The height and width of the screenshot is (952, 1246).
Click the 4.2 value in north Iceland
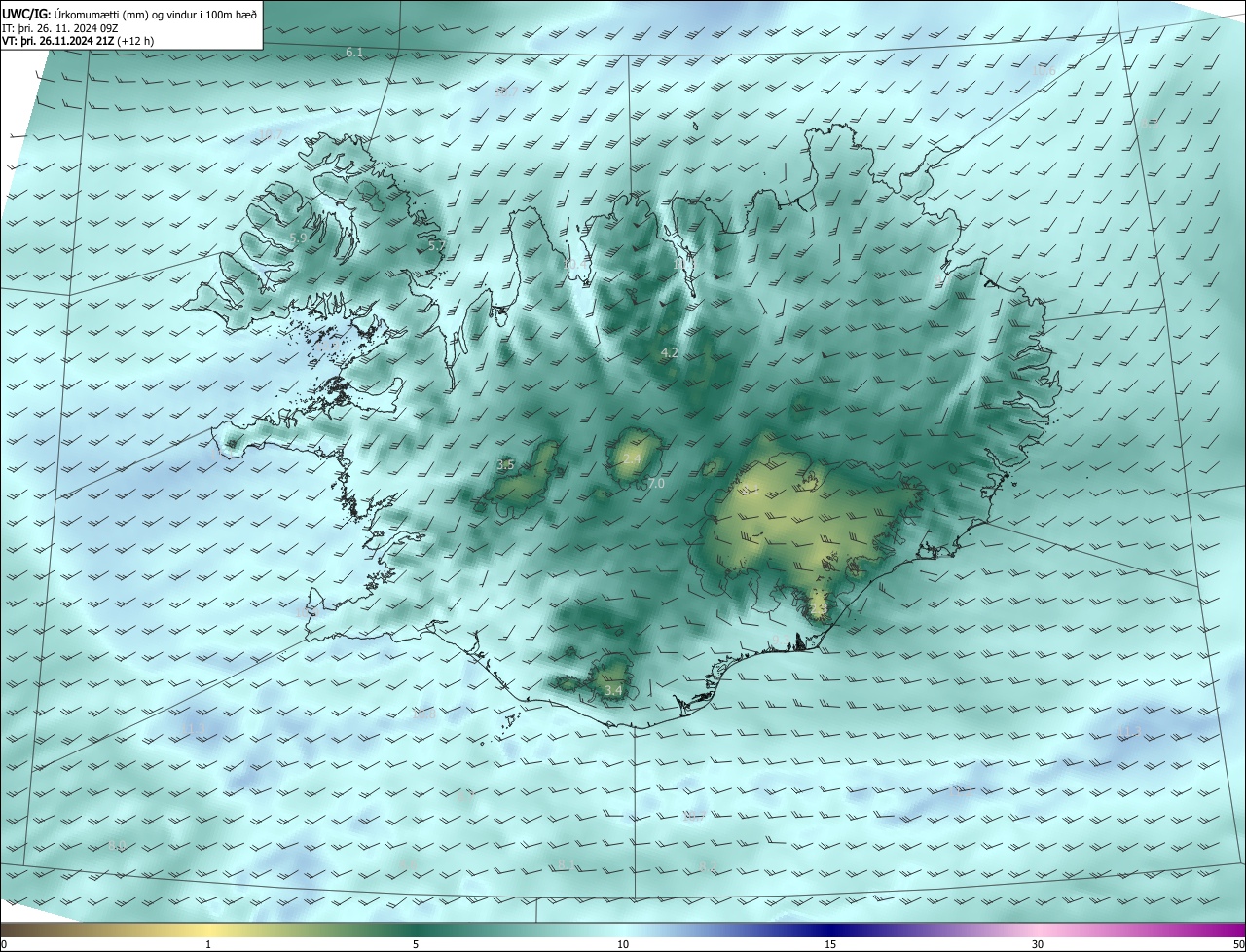tap(669, 352)
